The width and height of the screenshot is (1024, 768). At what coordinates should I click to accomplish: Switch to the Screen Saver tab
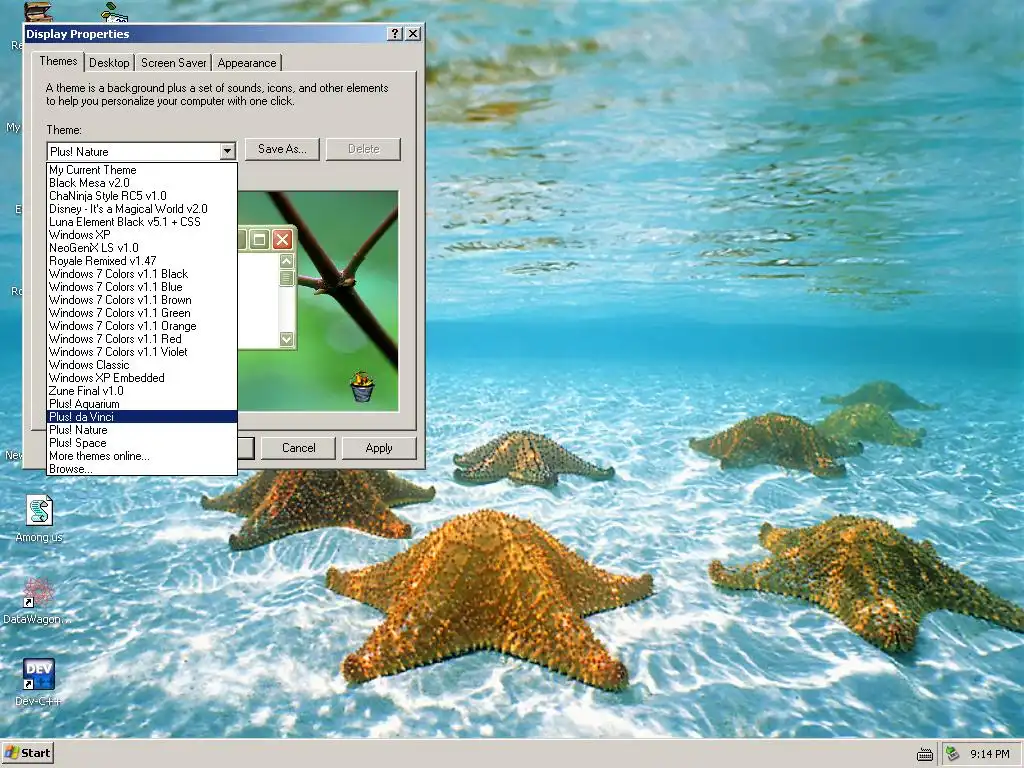tap(174, 63)
